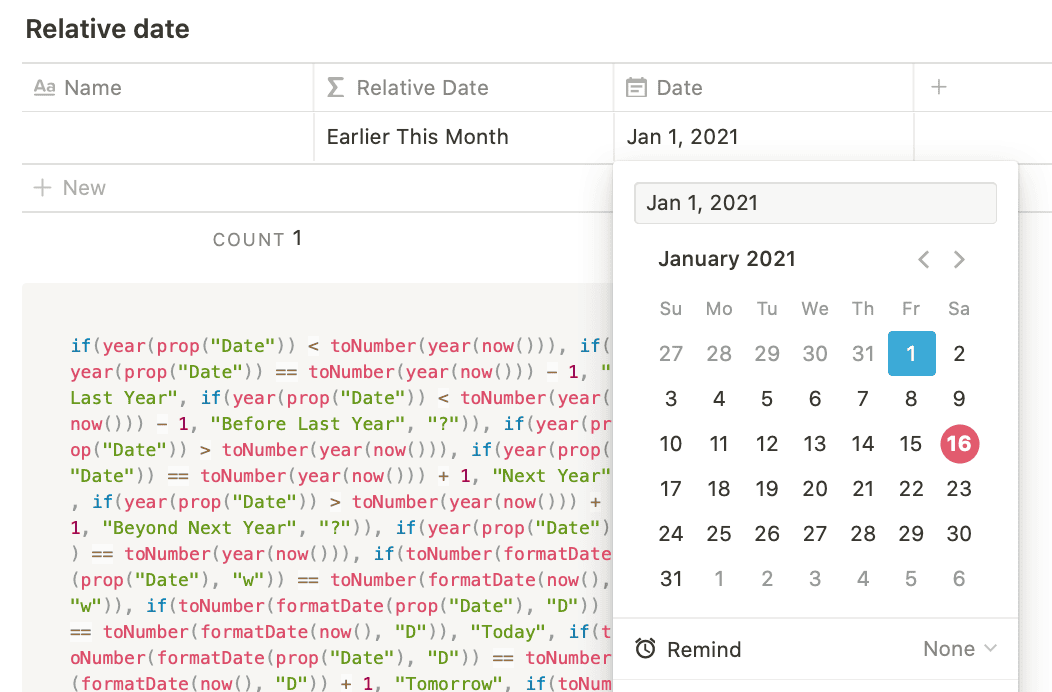Open the Remind None dropdown
Viewport: 1052px width, 692px height.
point(960,649)
